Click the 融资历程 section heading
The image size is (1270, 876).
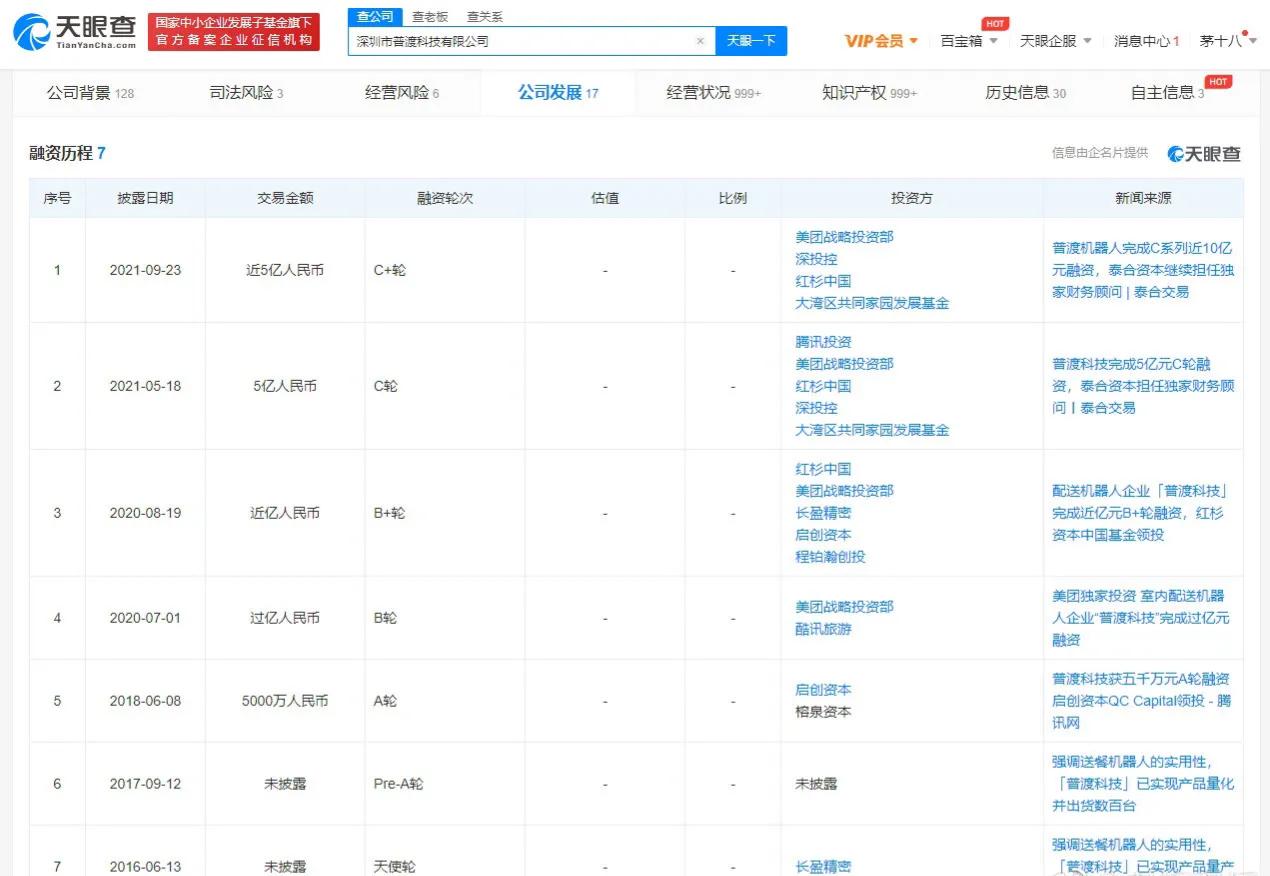(x=68, y=153)
